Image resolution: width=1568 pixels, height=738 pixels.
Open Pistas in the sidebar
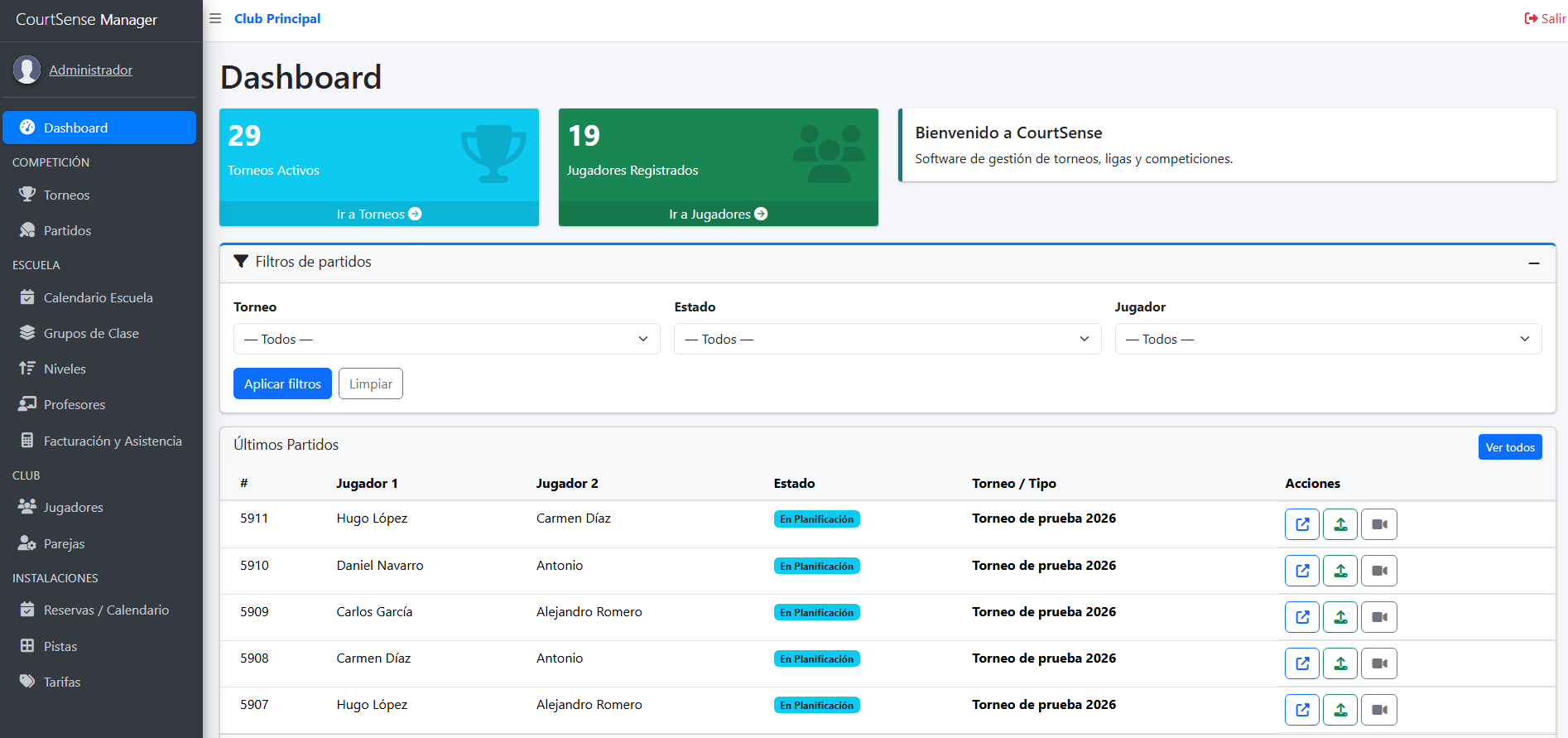99,646
